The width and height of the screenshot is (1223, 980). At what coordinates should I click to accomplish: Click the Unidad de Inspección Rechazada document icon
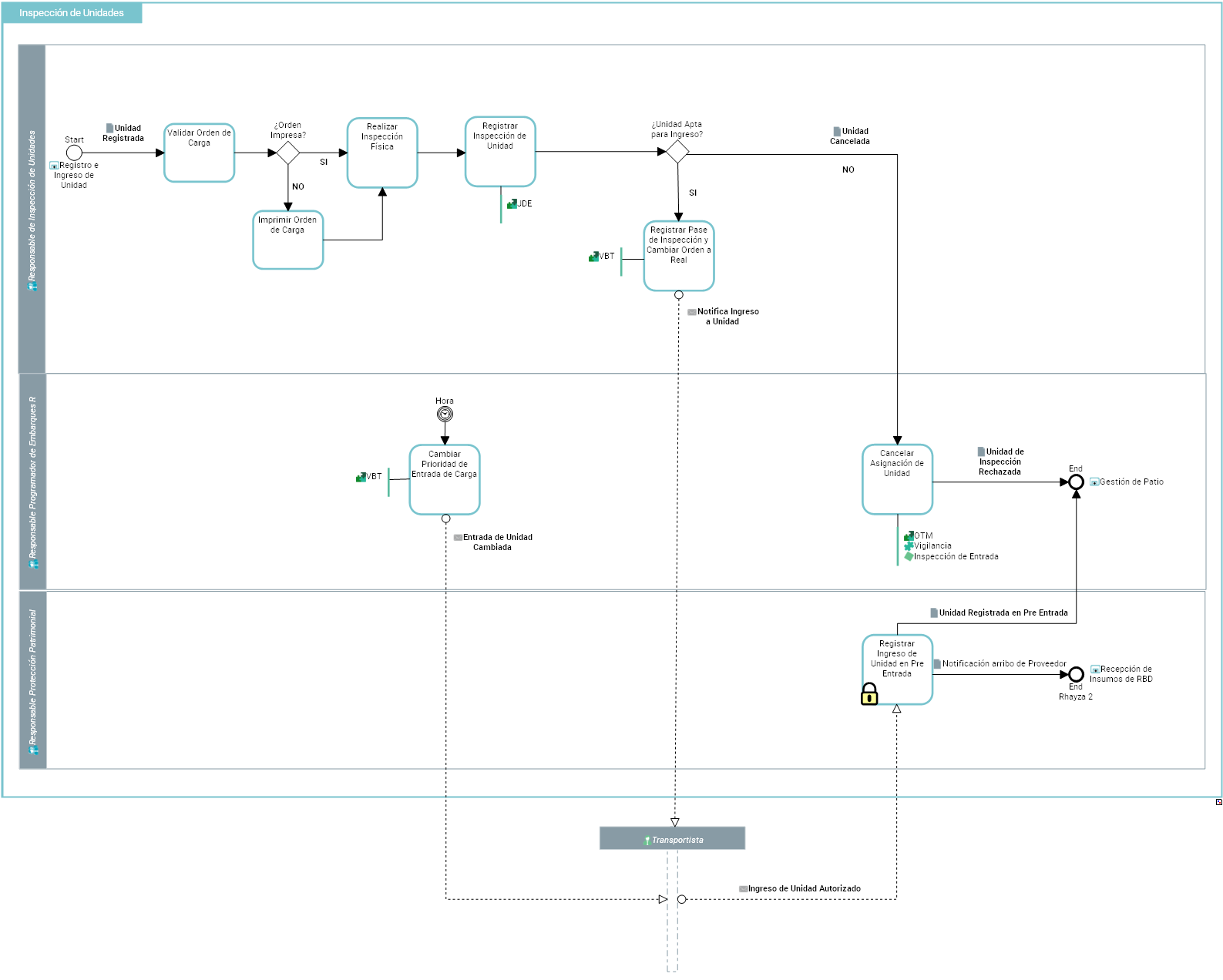pos(981,451)
